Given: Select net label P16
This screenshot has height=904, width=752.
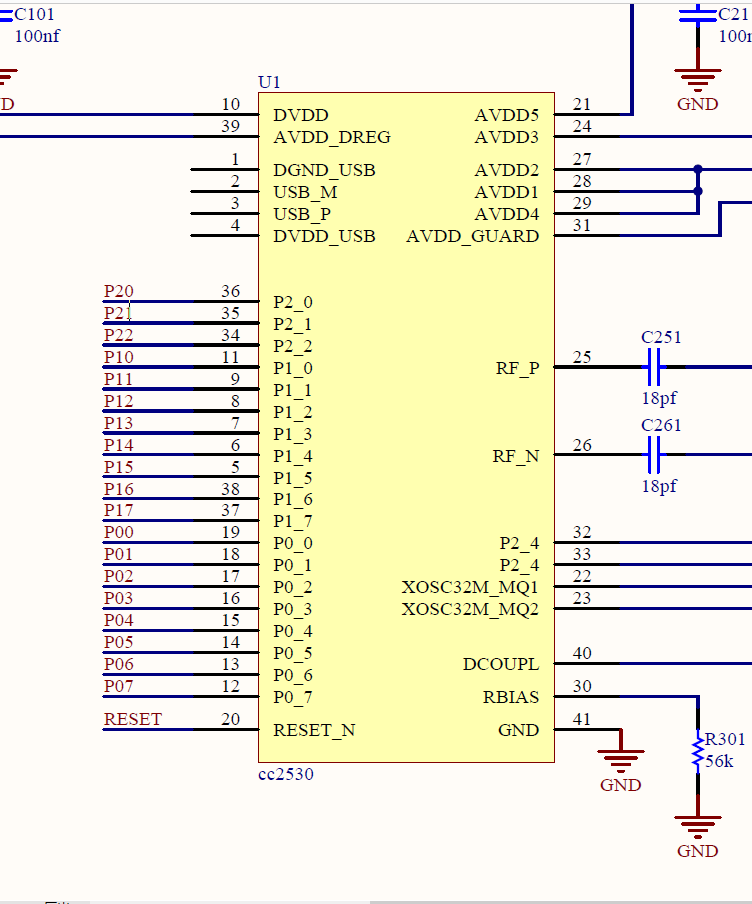Looking at the screenshot, I should [119, 489].
